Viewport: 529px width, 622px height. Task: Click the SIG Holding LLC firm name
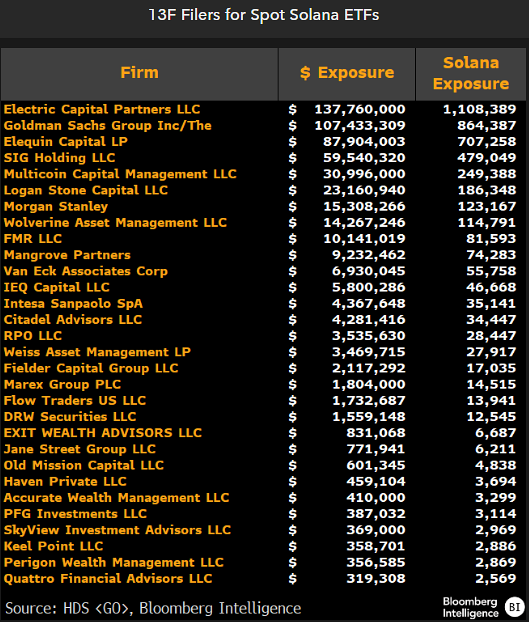[x=59, y=158]
